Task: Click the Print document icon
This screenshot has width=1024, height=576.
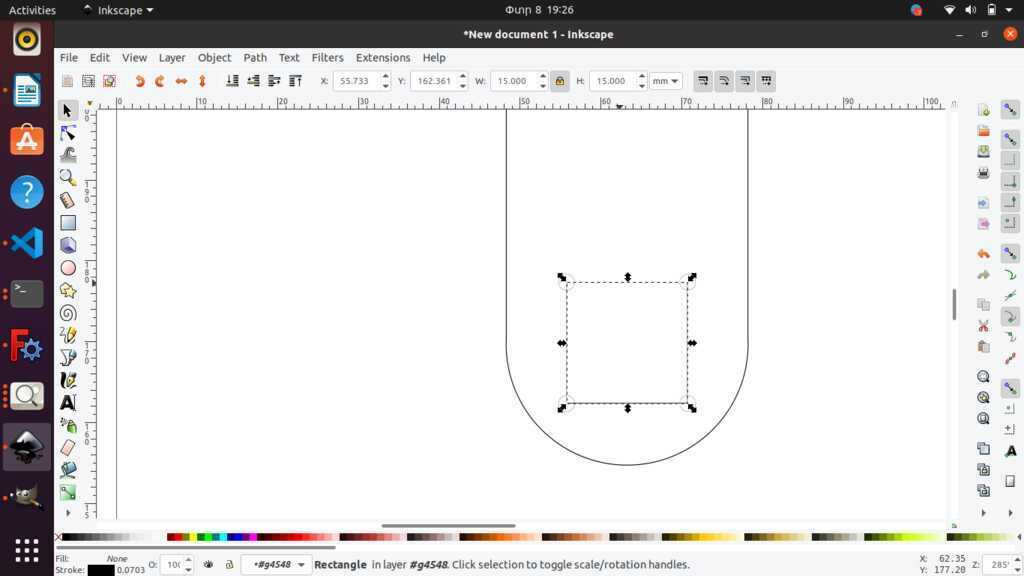Action: pyautogui.click(x=984, y=173)
